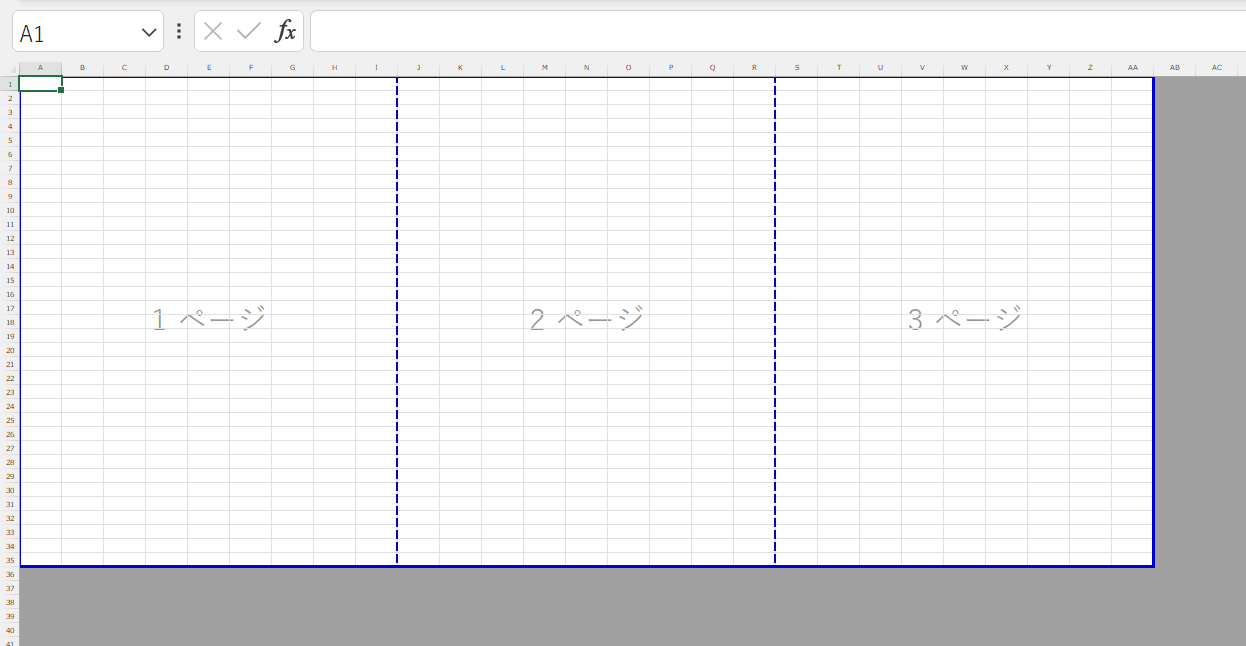Select row 35 by clicking its header

[x=10, y=561]
